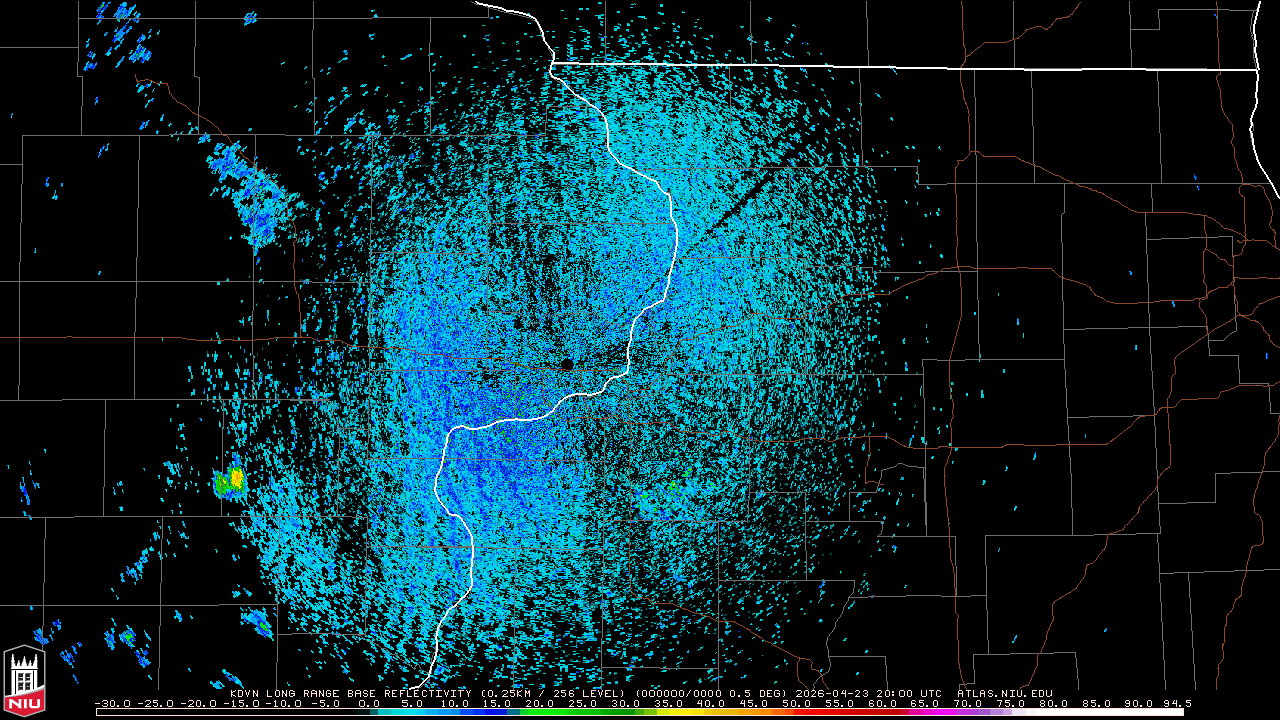Image resolution: width=1280 pixels, height=720 pixels.
Task: Click the (0.25KM / 256 LEVEL) text
Action: click(553, 693)
